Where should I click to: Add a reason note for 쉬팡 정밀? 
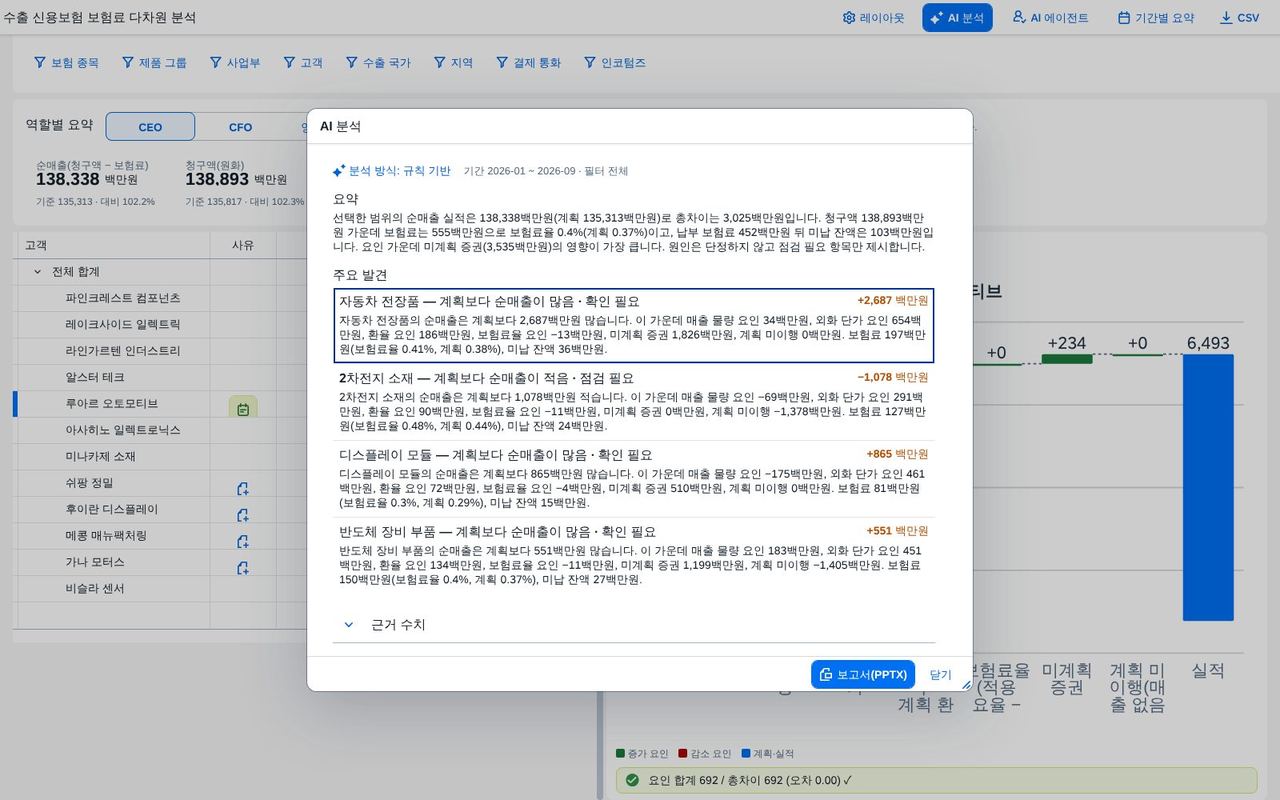click(243, 489)
